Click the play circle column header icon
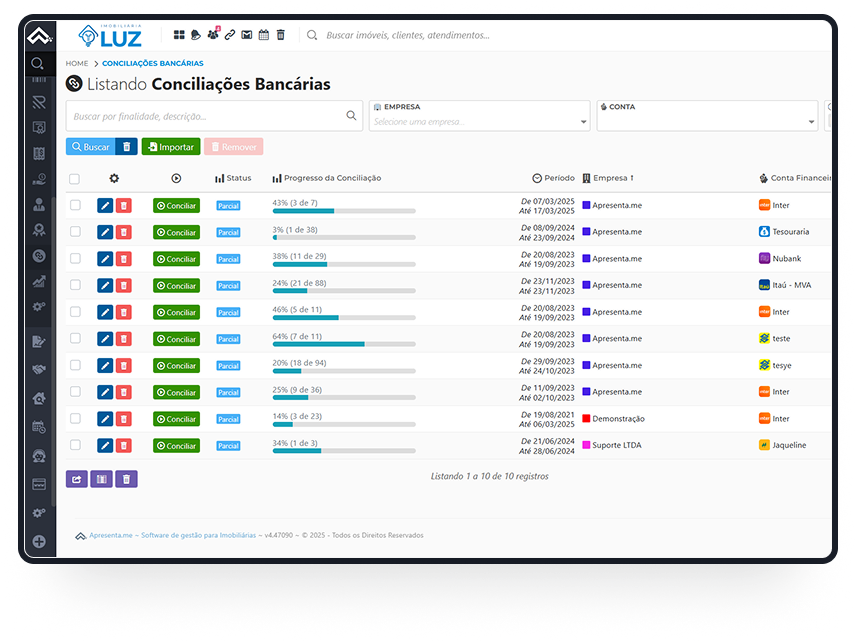This screenshot has width=856, height=642. [176, 178]
